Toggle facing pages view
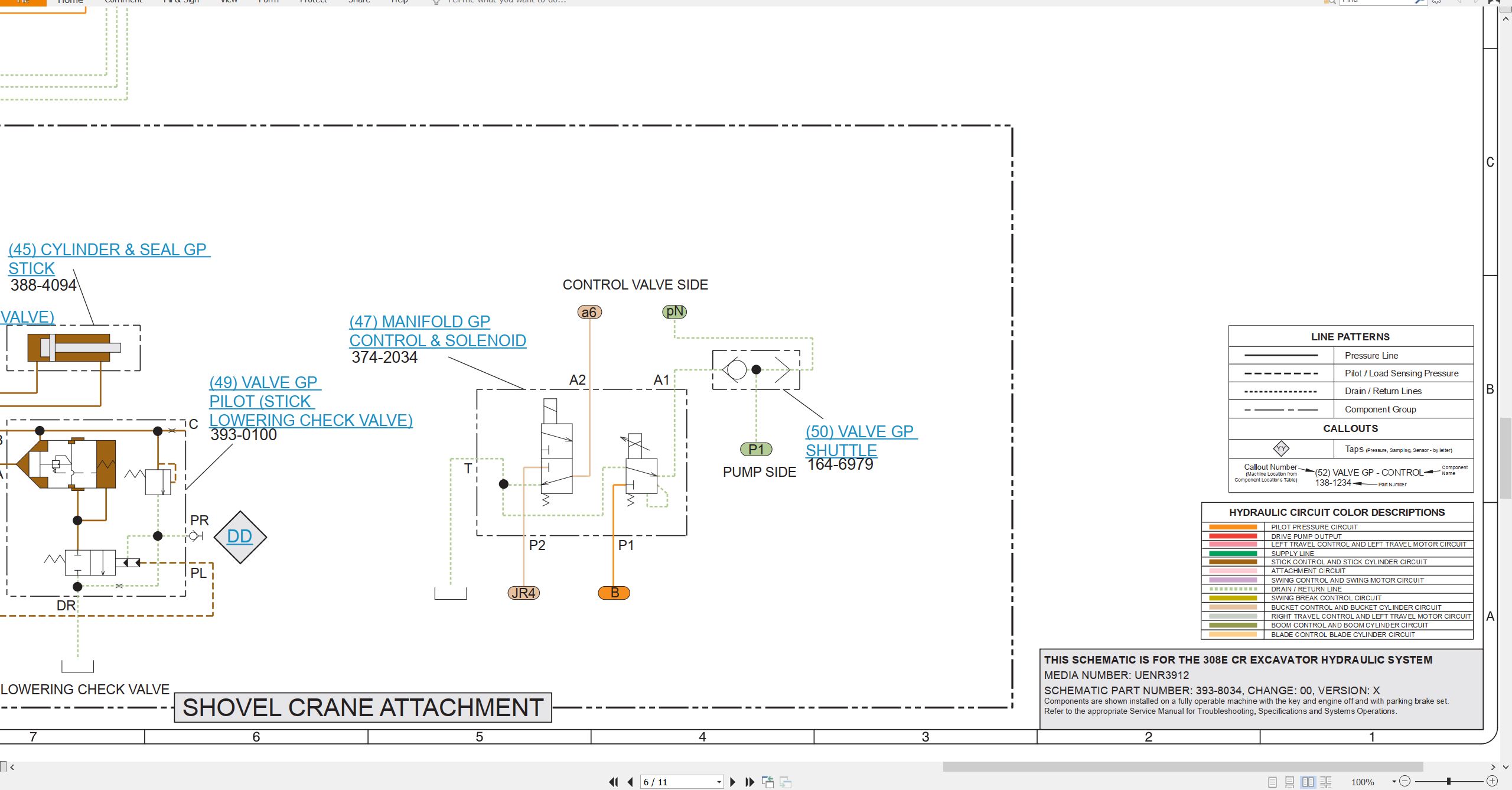1512x790 pixels. [x=1308, y=782]
